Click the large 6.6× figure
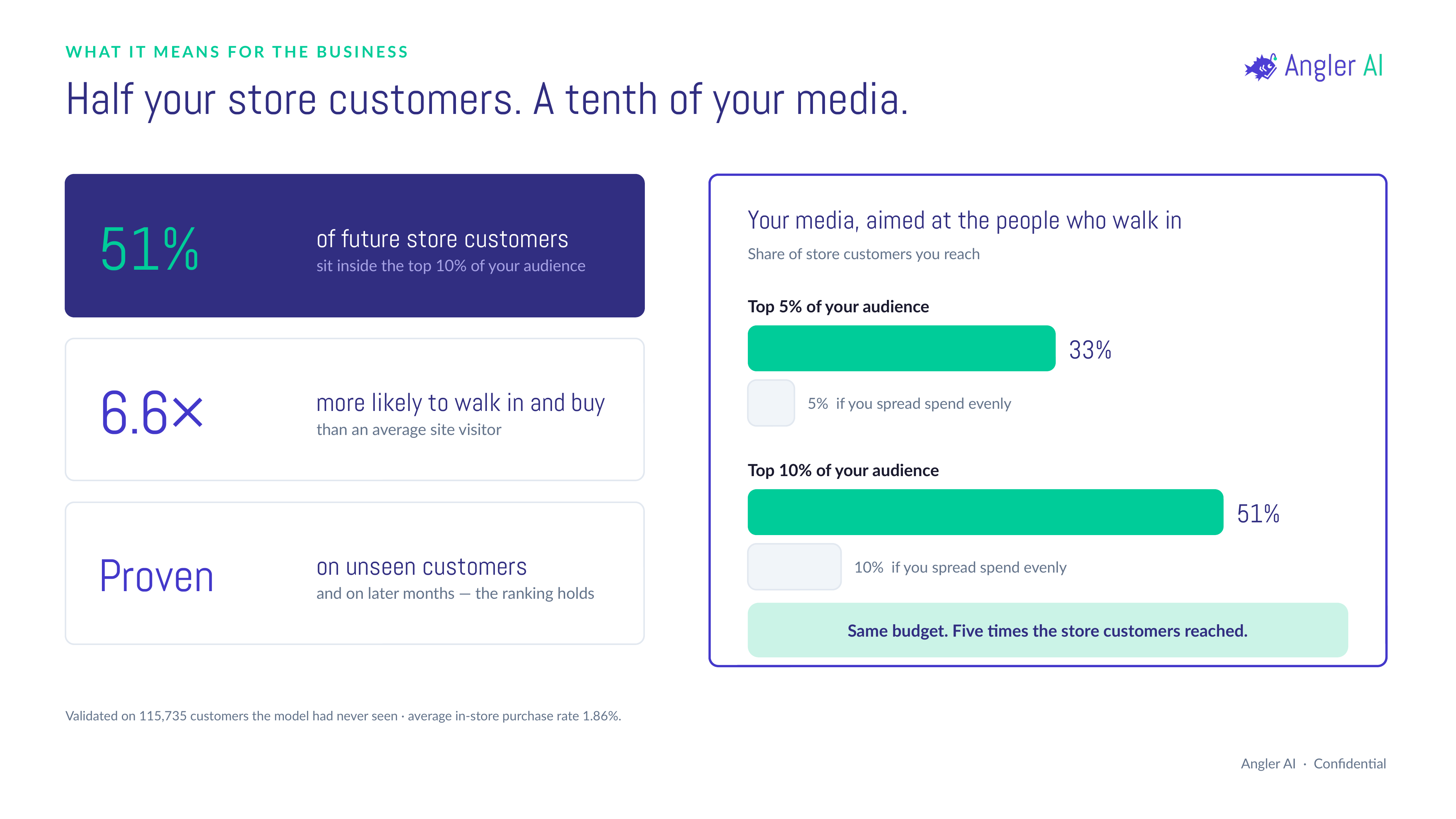Screen dimensions: 1456x819 point(151,413)
